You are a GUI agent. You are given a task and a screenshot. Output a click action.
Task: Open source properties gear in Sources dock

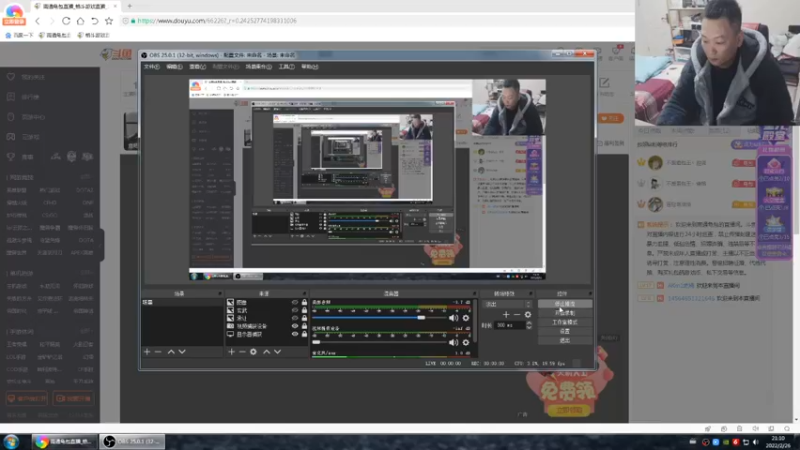(x=254, y=352)
